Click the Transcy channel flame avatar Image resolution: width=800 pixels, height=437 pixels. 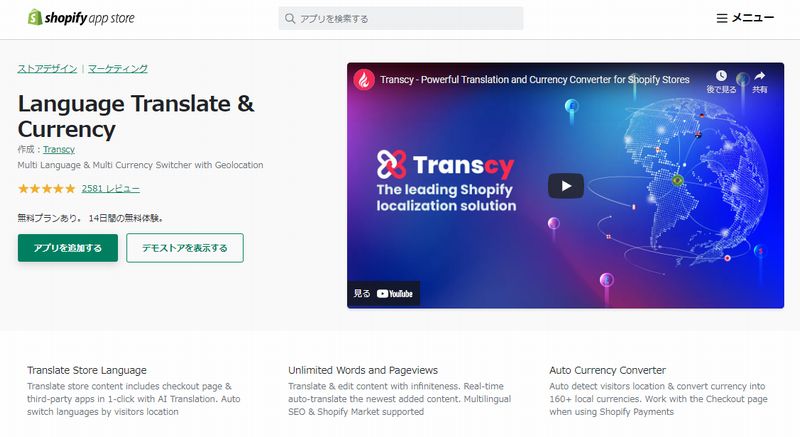[364, 80]
